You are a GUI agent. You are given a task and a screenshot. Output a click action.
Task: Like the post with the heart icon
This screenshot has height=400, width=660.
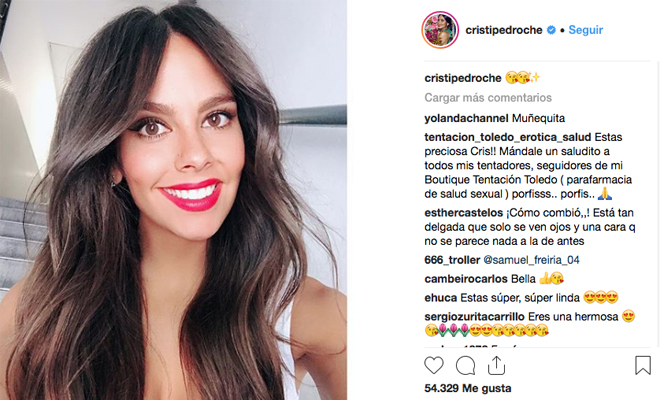[434, 365]
